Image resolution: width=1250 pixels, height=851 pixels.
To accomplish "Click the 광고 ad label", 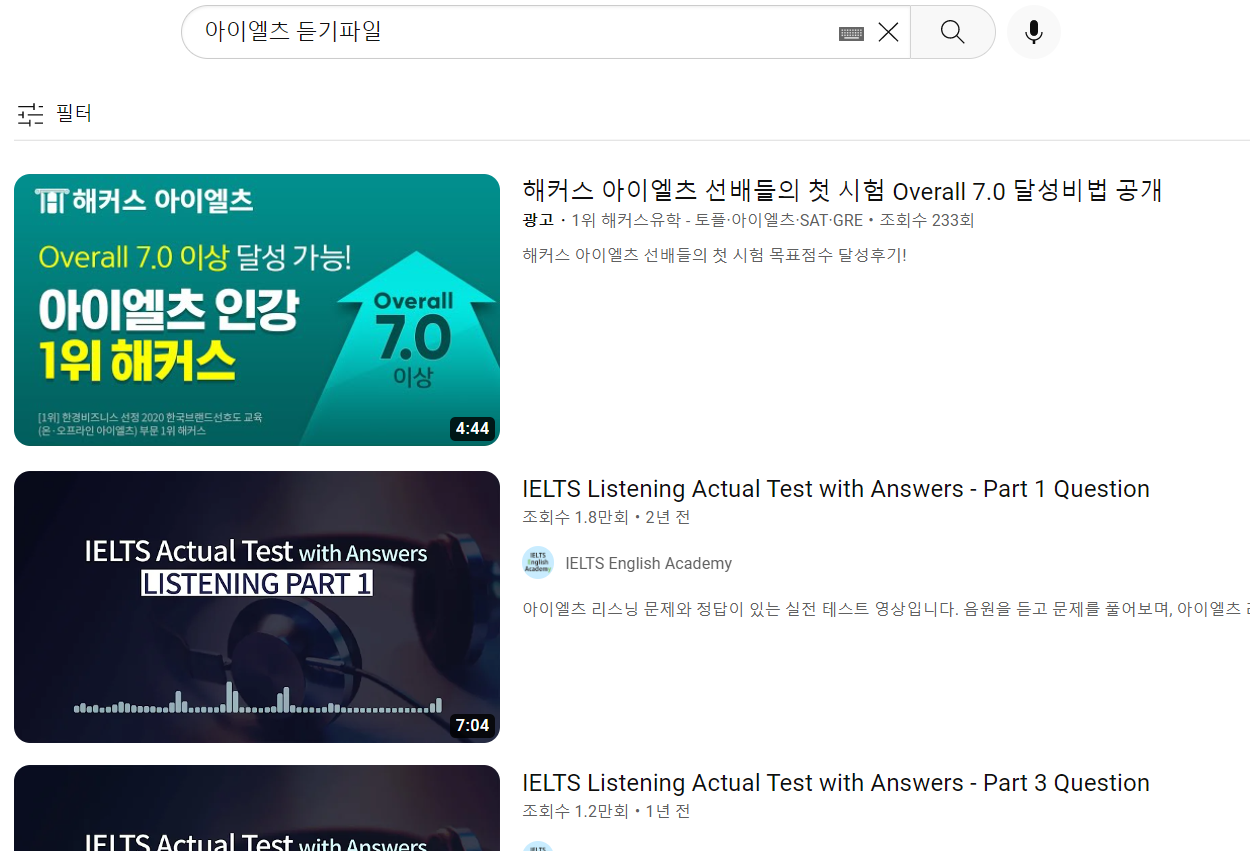I will point(538,220).
